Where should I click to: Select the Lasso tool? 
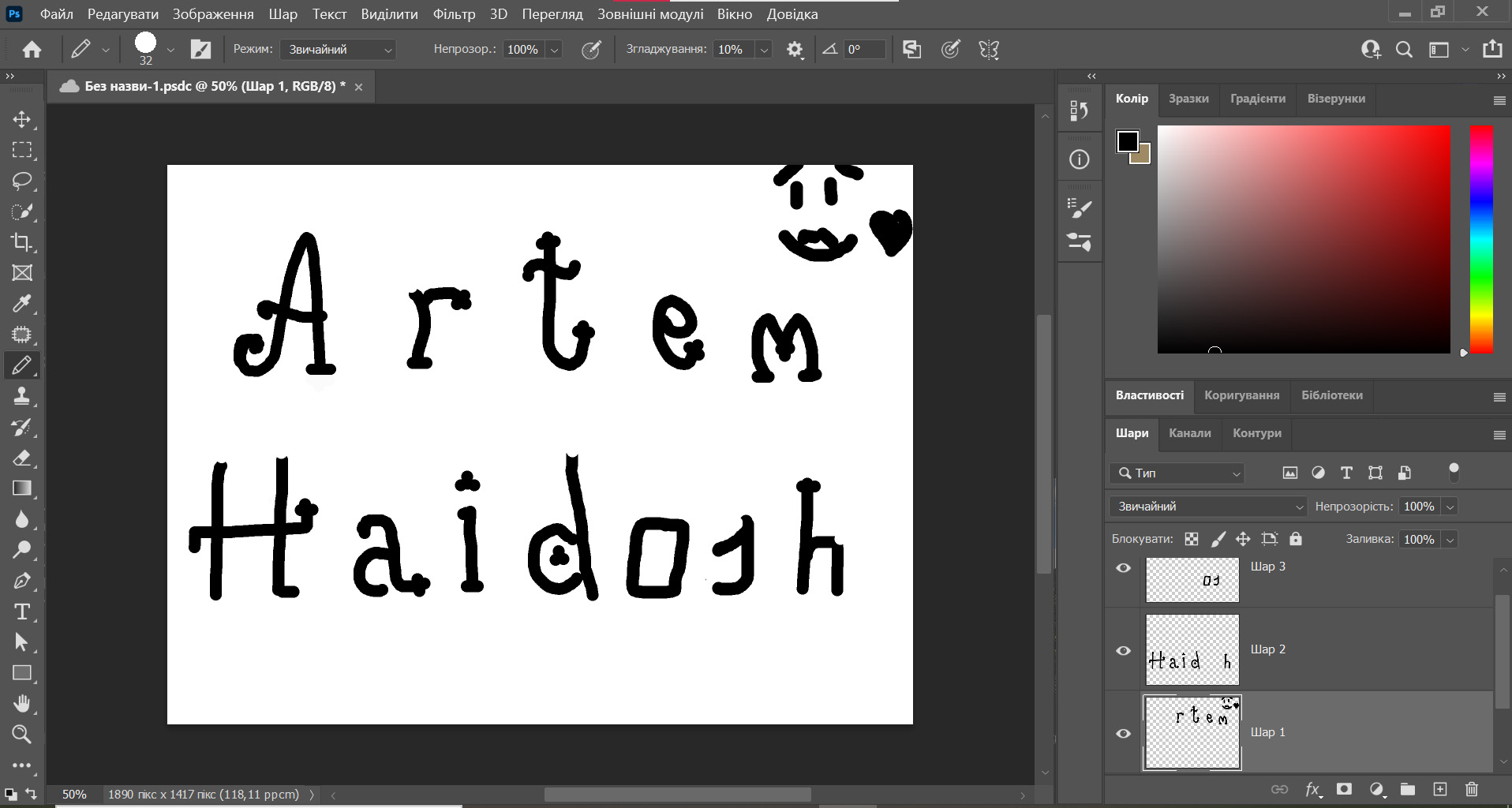21,181
